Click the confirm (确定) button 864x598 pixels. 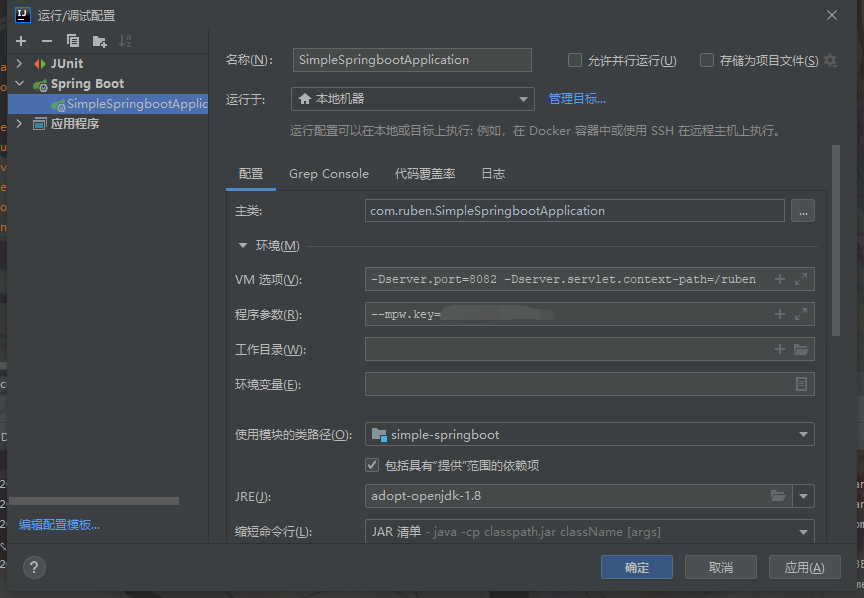tap(636, 567)
